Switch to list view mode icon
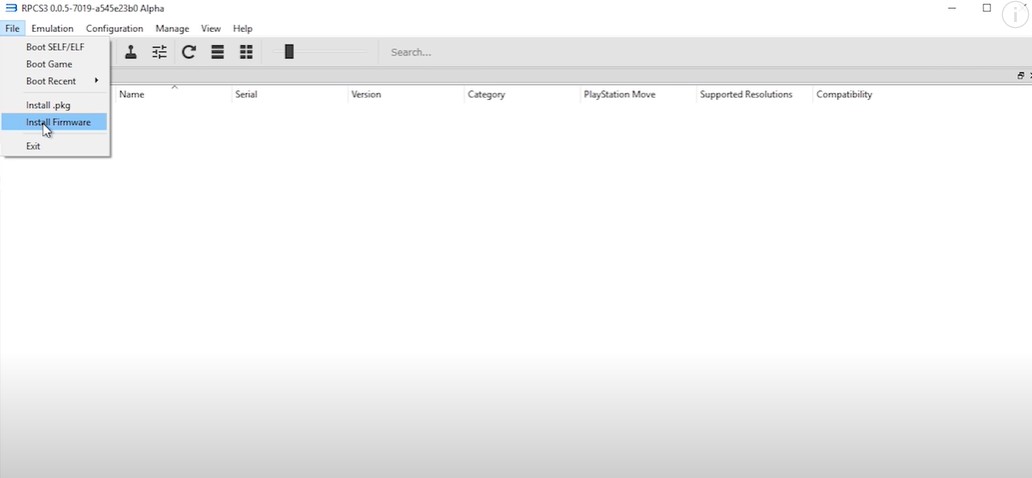This screenshot has height=478, width=1032. pyautogui.click(x=217, y=52)
